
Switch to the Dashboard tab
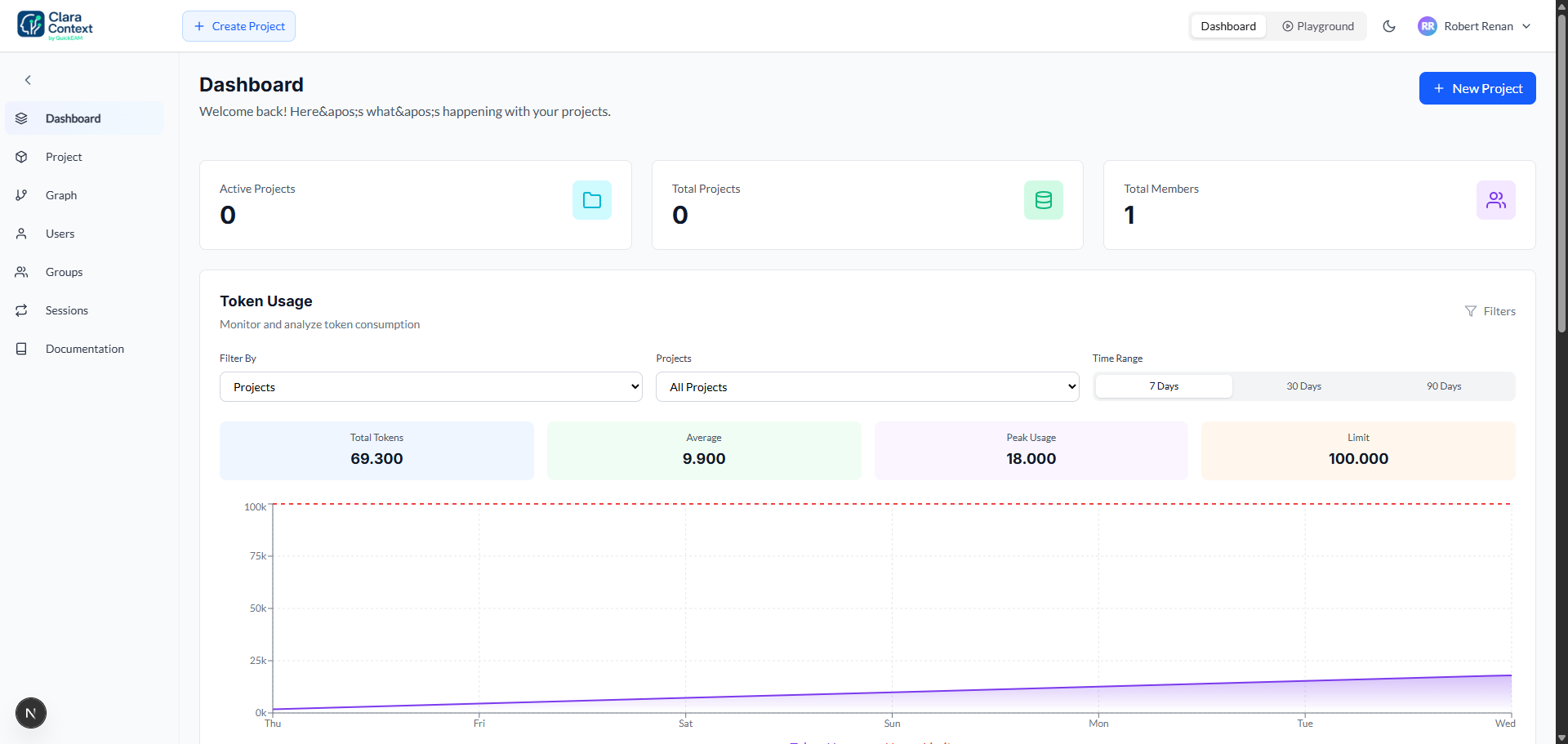[1227, 25]
